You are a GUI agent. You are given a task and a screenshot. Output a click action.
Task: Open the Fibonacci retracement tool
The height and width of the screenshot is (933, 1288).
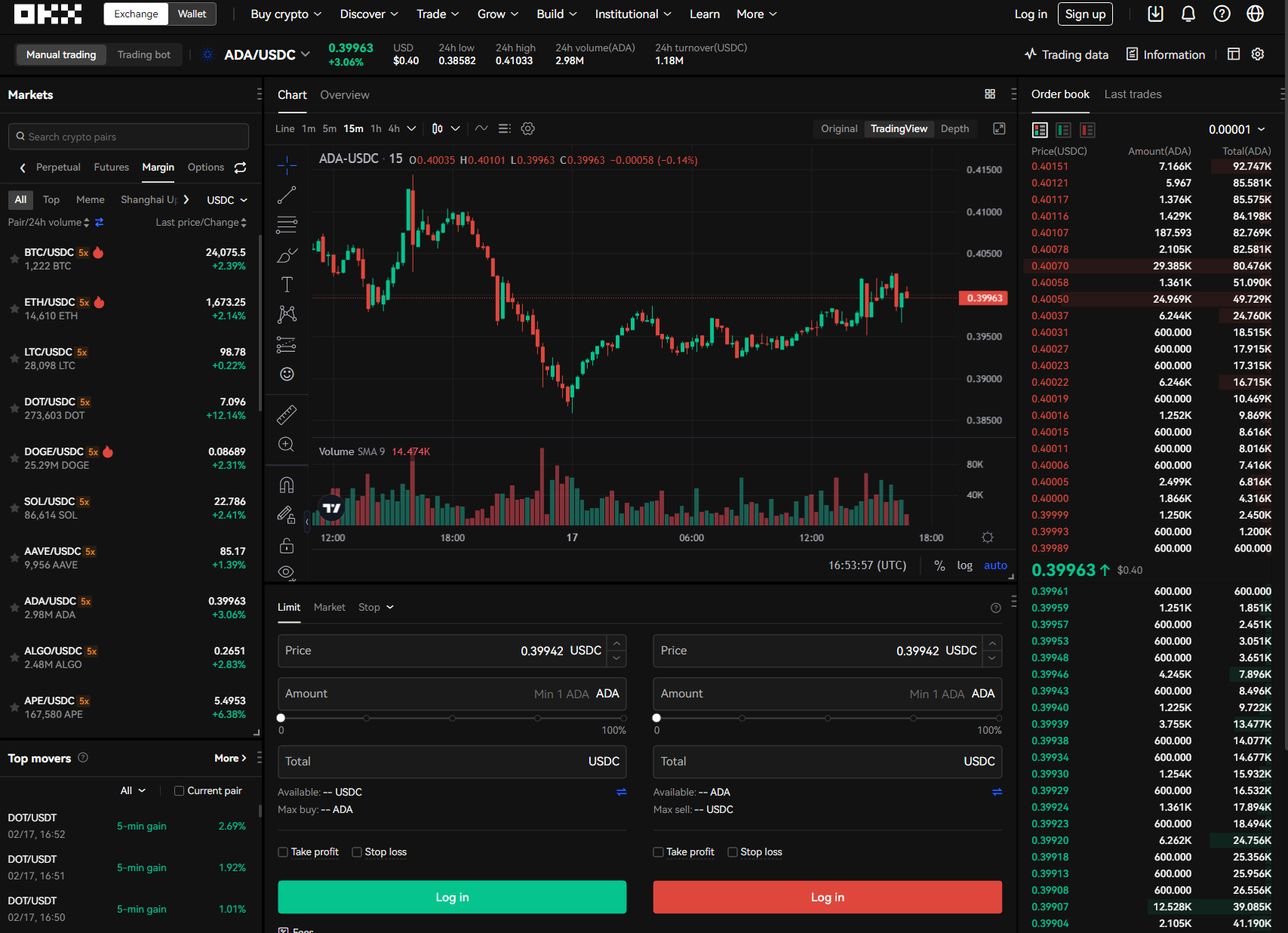tap(287, 224)
